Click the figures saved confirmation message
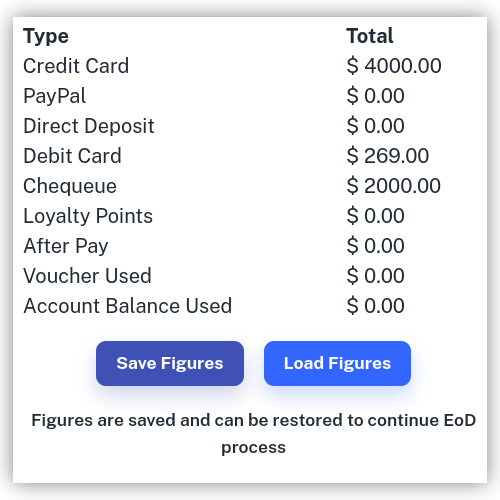The image size is (500, 500). pyautogui.click(x=253, y=433)
